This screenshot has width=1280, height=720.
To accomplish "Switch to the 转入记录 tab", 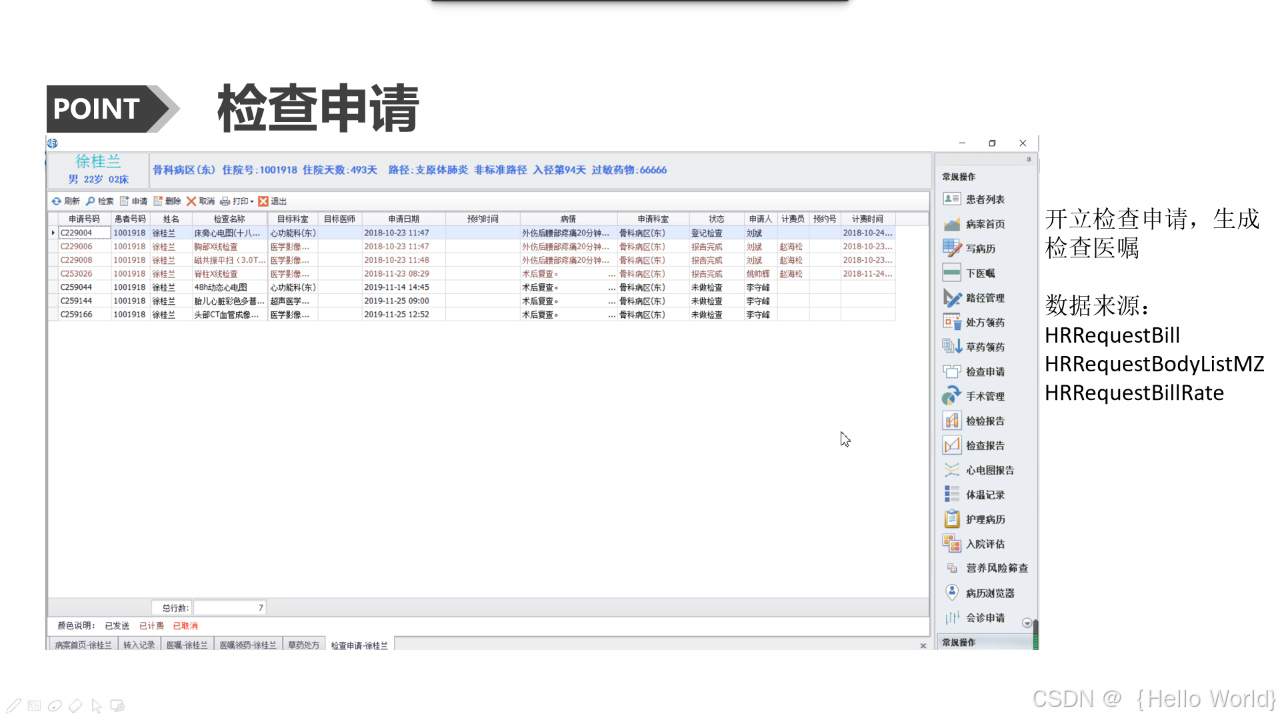I will (139, 645).
